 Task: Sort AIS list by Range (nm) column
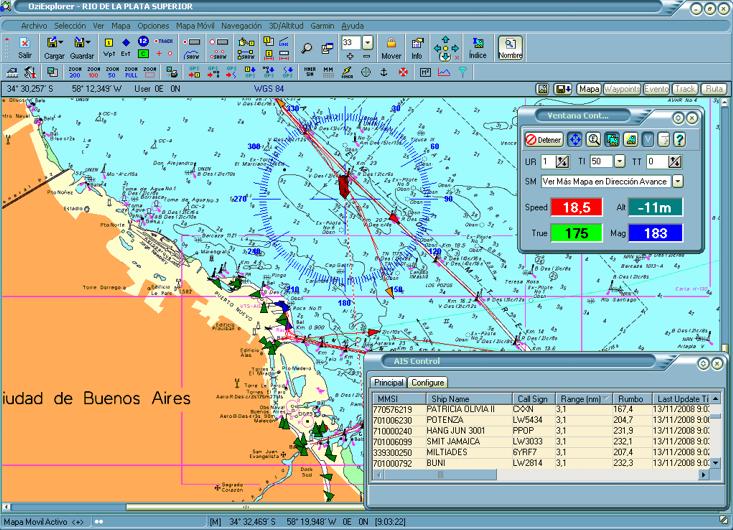tap(583, 399)
